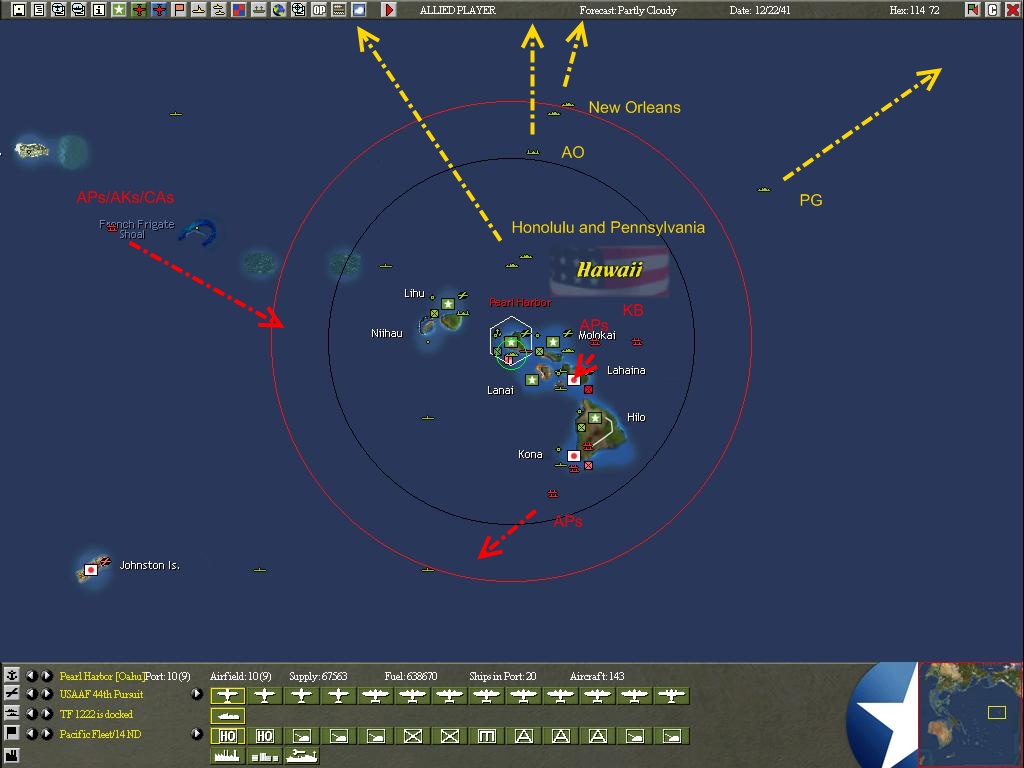The width and height of the screenshot is (1024, 768).
Task: Click the repair shipyard icon with wrench and ship
Action: click(x=302, y=756)
